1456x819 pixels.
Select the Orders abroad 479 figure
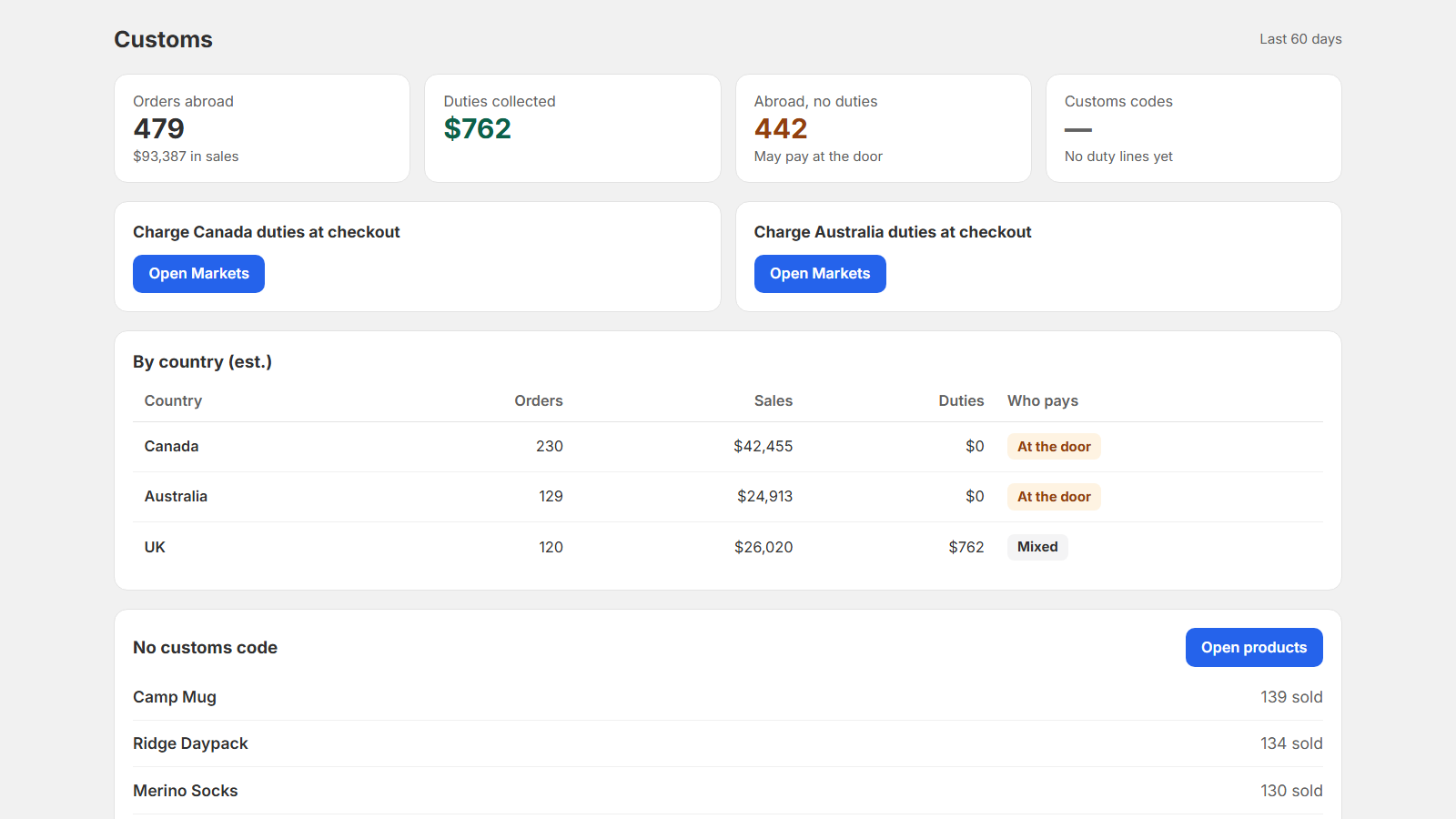pyautogui.click(x=159, y=128)
